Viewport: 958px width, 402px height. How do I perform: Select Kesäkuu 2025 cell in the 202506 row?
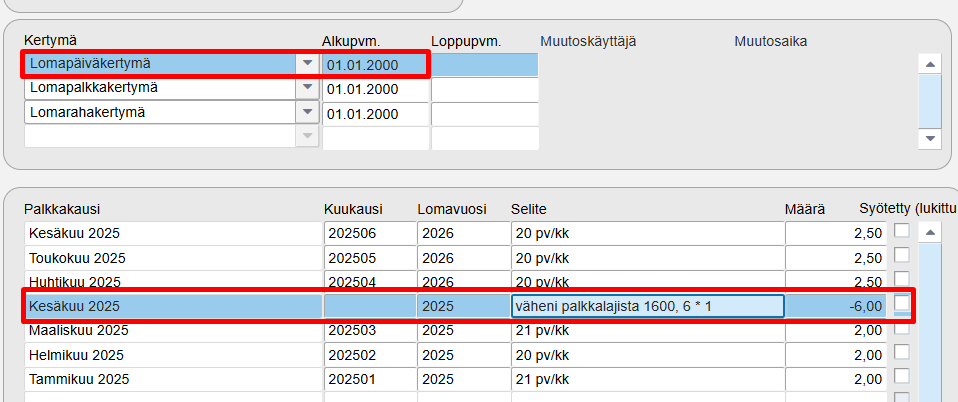coord(174,233)
